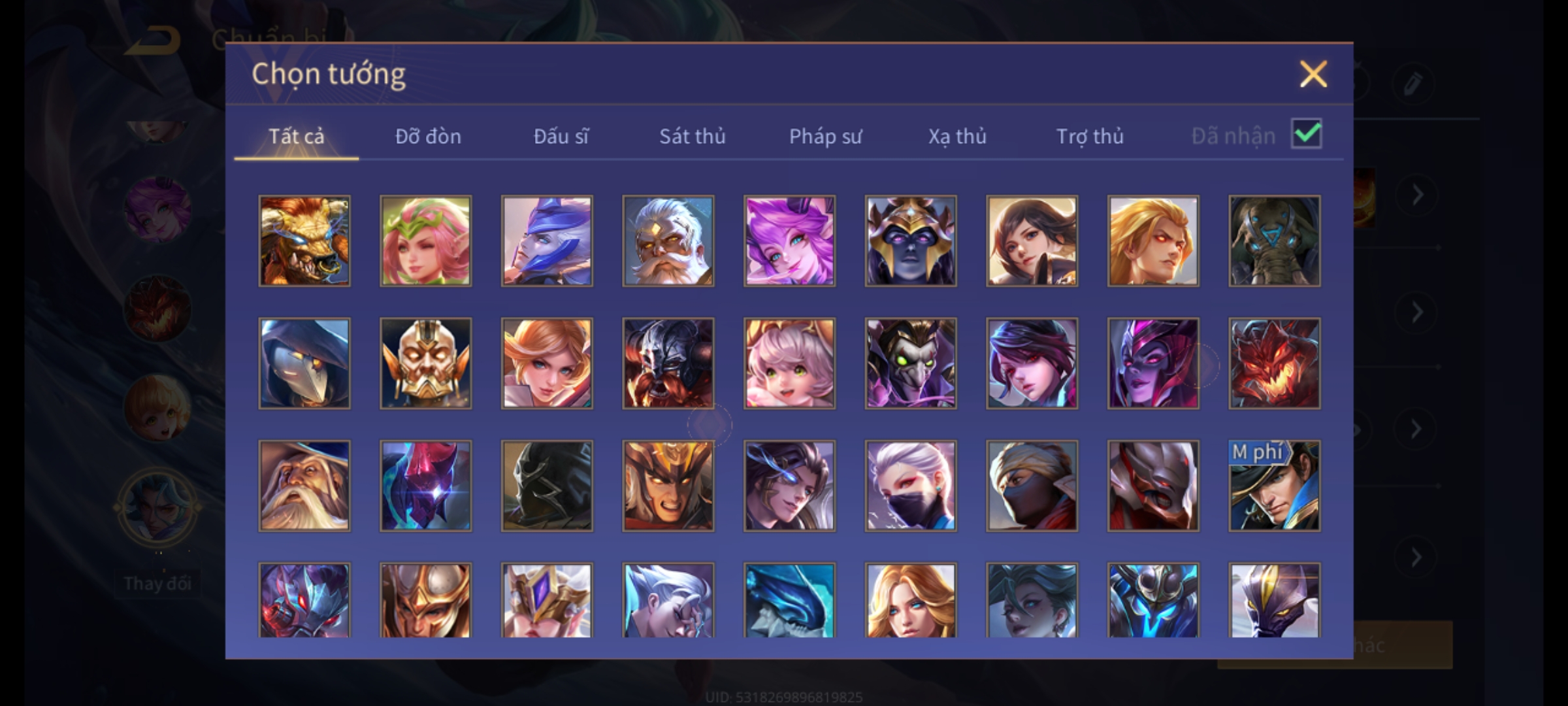Select the red fire demon hero portrait

click(x=1275, y=363)
